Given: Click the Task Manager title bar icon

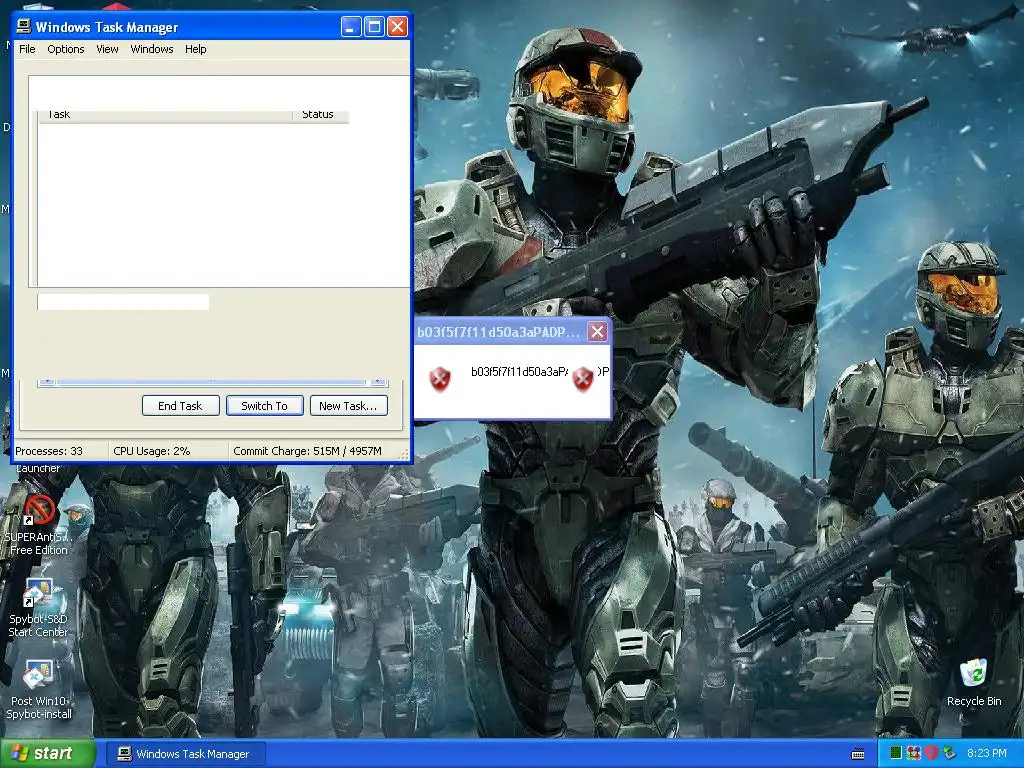Looking at the screenshot, I should (24, 26).
